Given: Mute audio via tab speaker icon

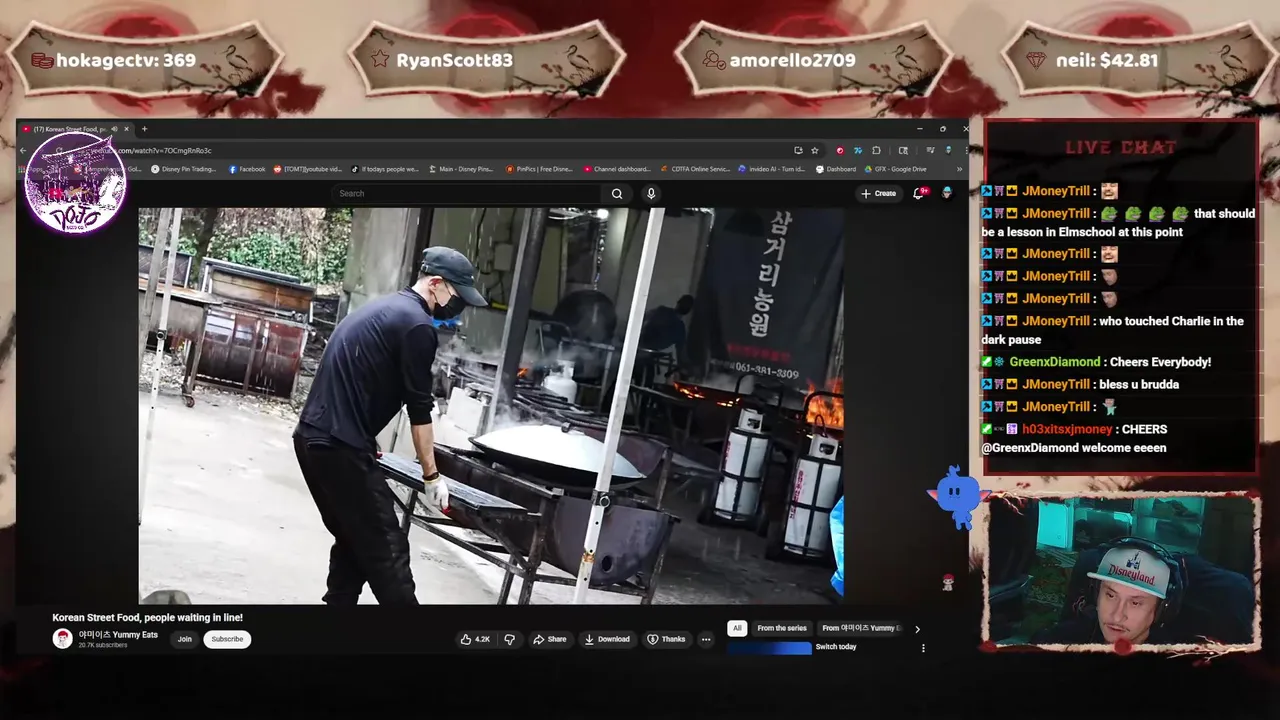Looking at the screenshot, I should 114,129.
